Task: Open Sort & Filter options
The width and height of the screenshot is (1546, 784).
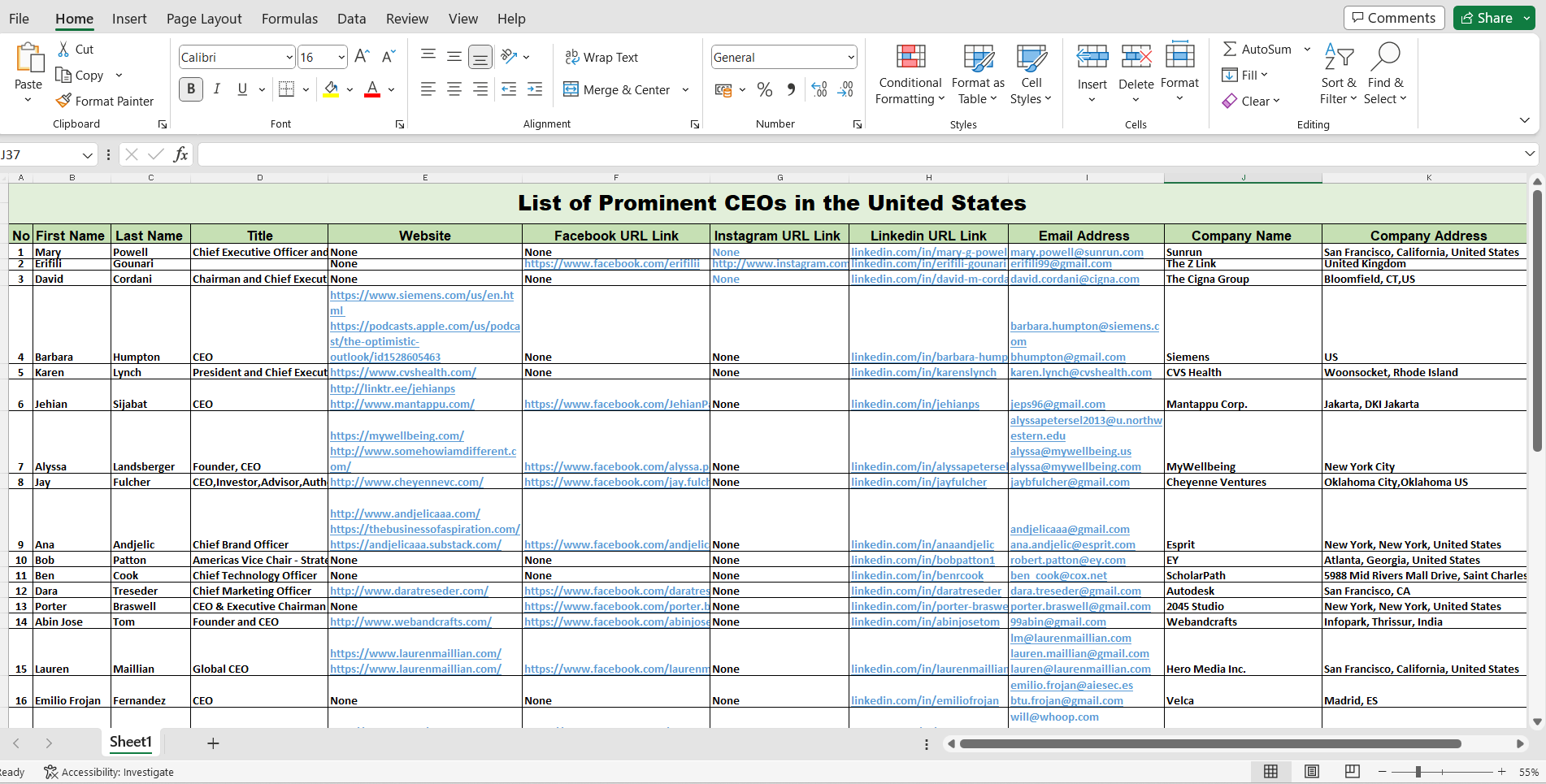Action: pos(1339,74)
